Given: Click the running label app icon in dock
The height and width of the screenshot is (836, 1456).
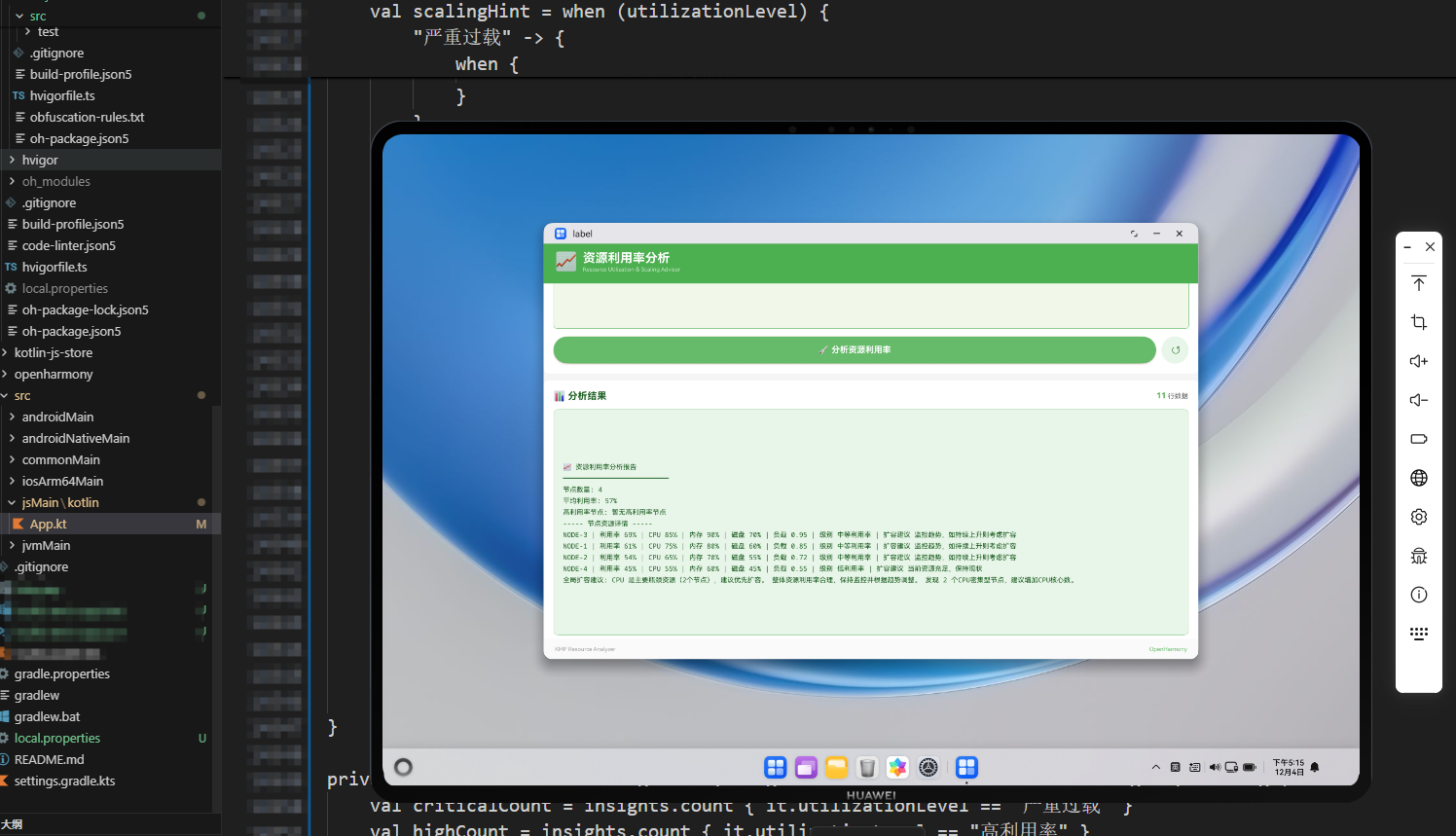Looking at the screenshot, I should click(966, 768).
